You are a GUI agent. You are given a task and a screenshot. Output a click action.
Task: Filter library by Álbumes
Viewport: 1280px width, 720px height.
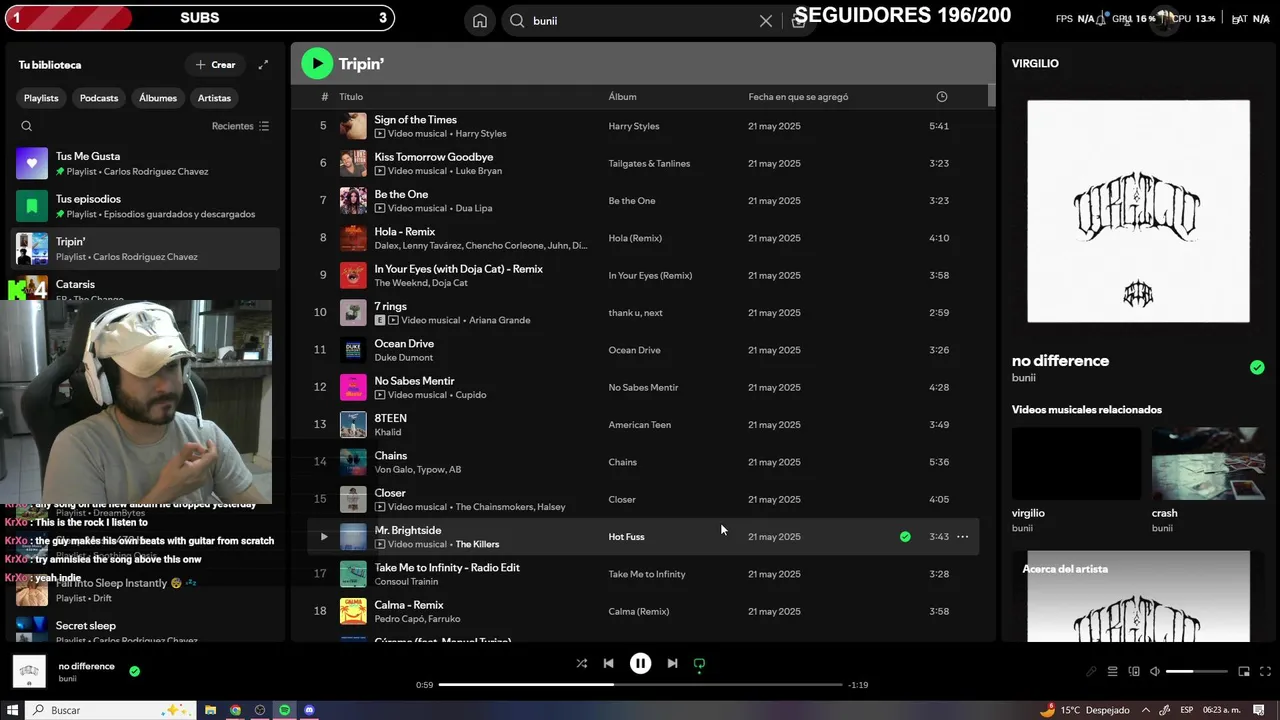[x=158, y=98]
